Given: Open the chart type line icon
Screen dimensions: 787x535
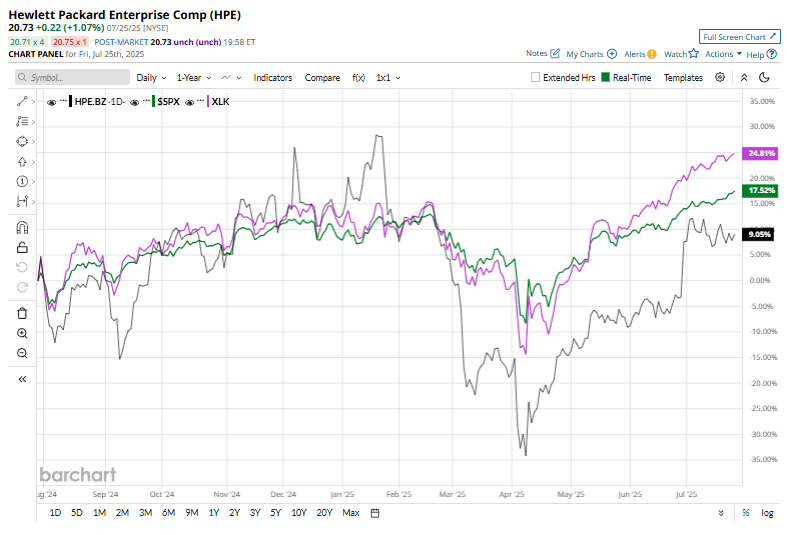Looking at the screenshot, I should click(226, 77).
